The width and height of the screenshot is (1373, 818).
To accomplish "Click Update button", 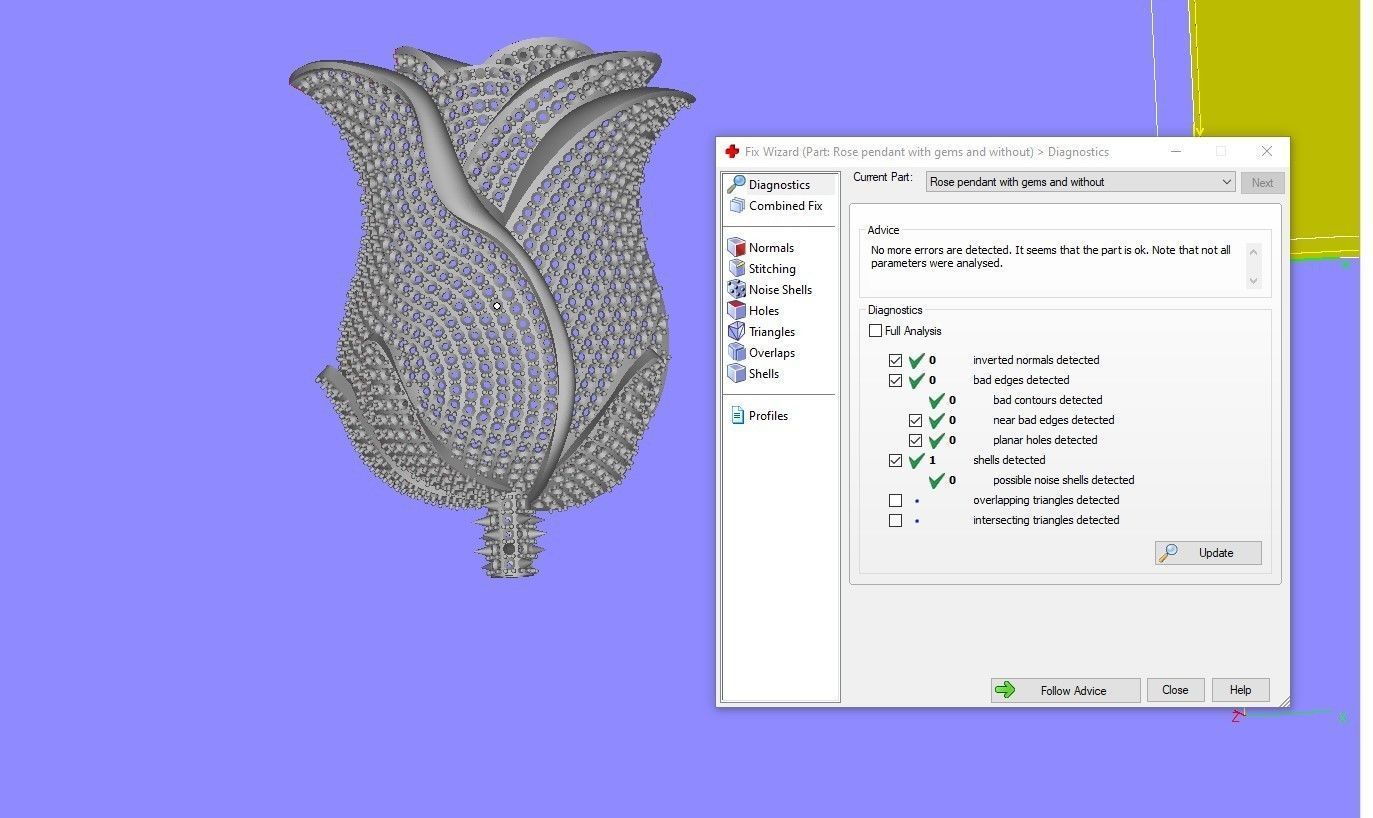I will (x=1208, y=553).
